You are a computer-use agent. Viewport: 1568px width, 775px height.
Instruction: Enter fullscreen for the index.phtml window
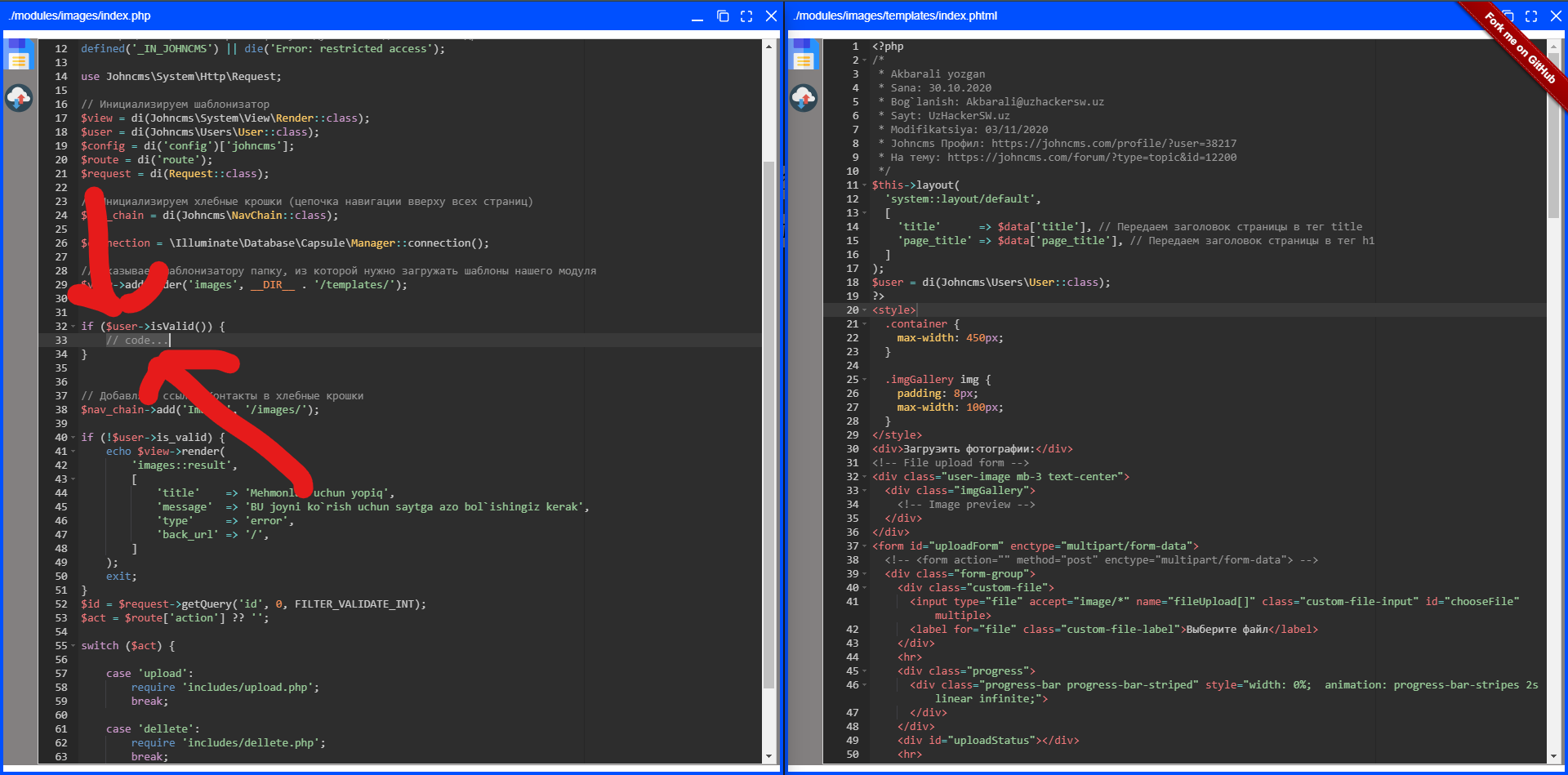[x=1531, y=16]
